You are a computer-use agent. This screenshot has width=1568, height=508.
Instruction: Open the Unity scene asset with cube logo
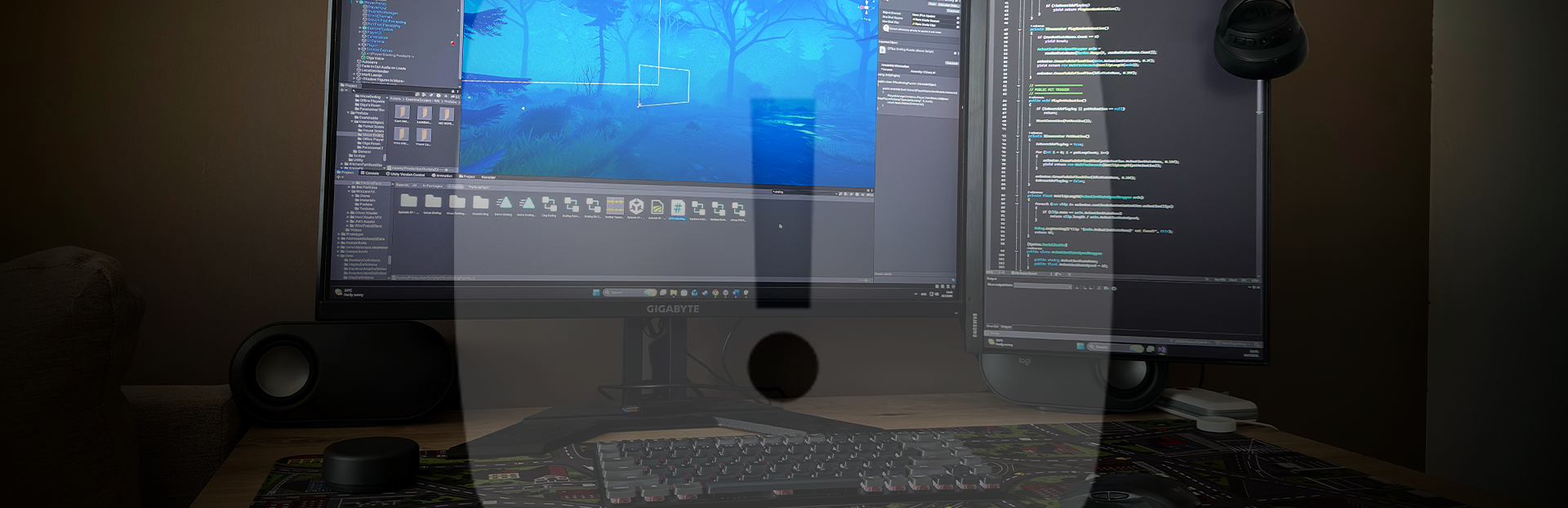click(636, 206)
